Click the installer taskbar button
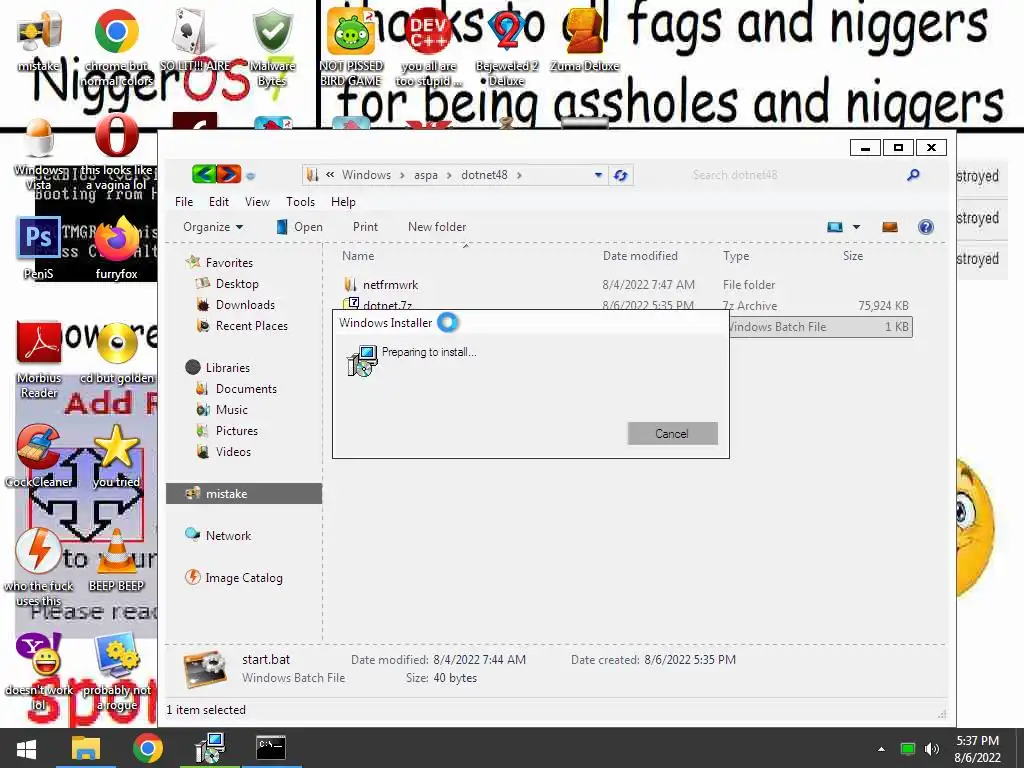The height and width of the screenshot is (768, 1024). [x=210, y=748]
